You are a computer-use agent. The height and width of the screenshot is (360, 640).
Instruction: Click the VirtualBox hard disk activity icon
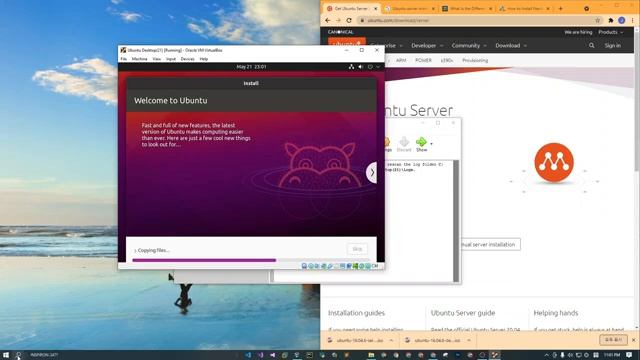[x=304, y=266]
